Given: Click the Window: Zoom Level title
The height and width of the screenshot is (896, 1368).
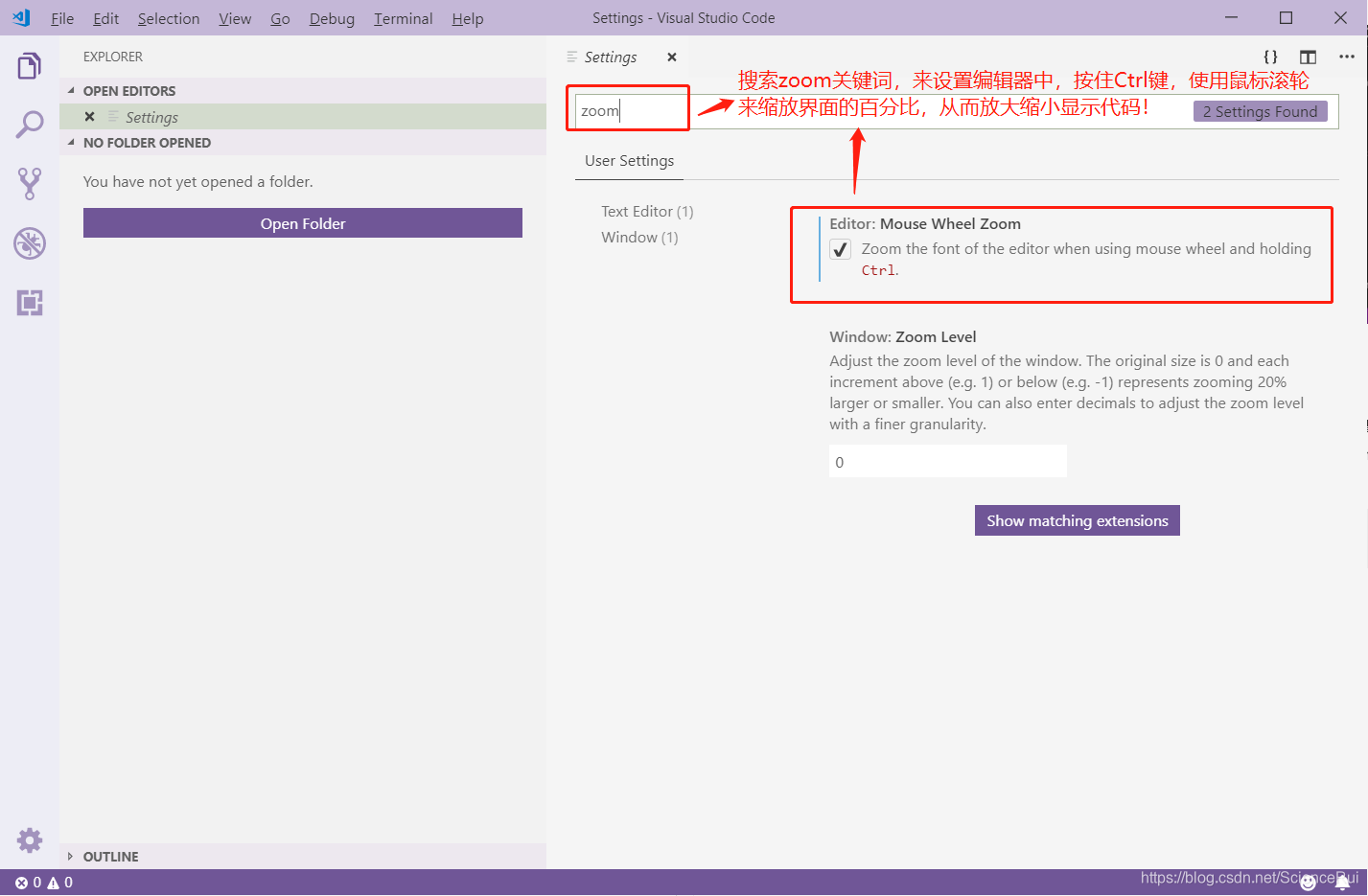Looking at the screenshot, I should point(903,337).
